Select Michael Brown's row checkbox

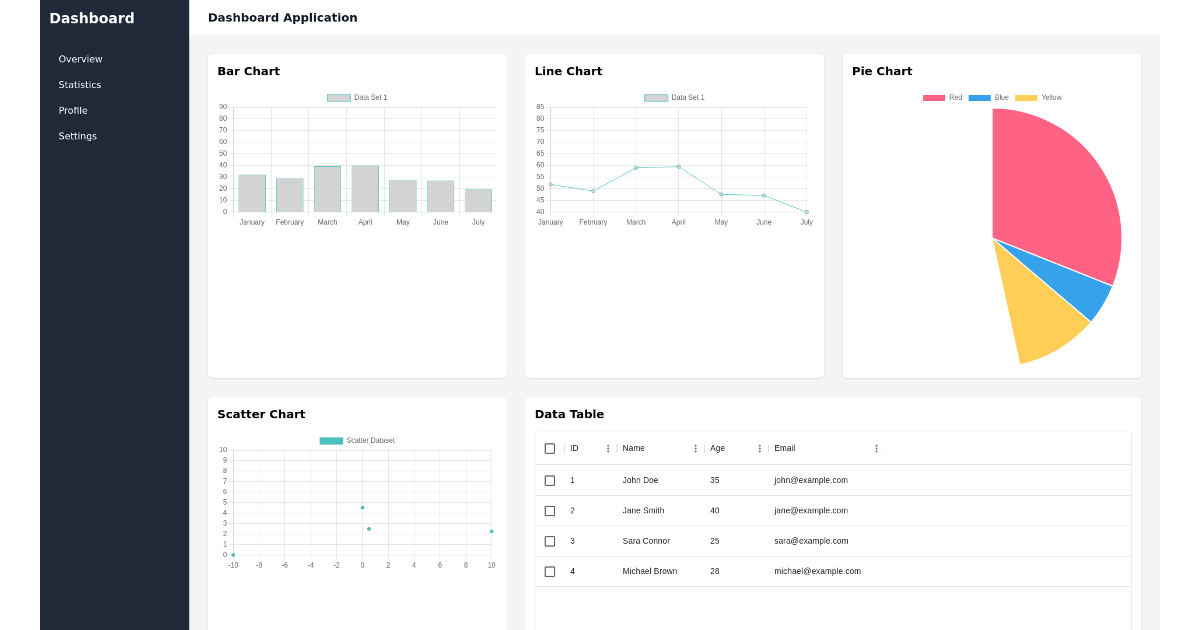click(550, 571)
